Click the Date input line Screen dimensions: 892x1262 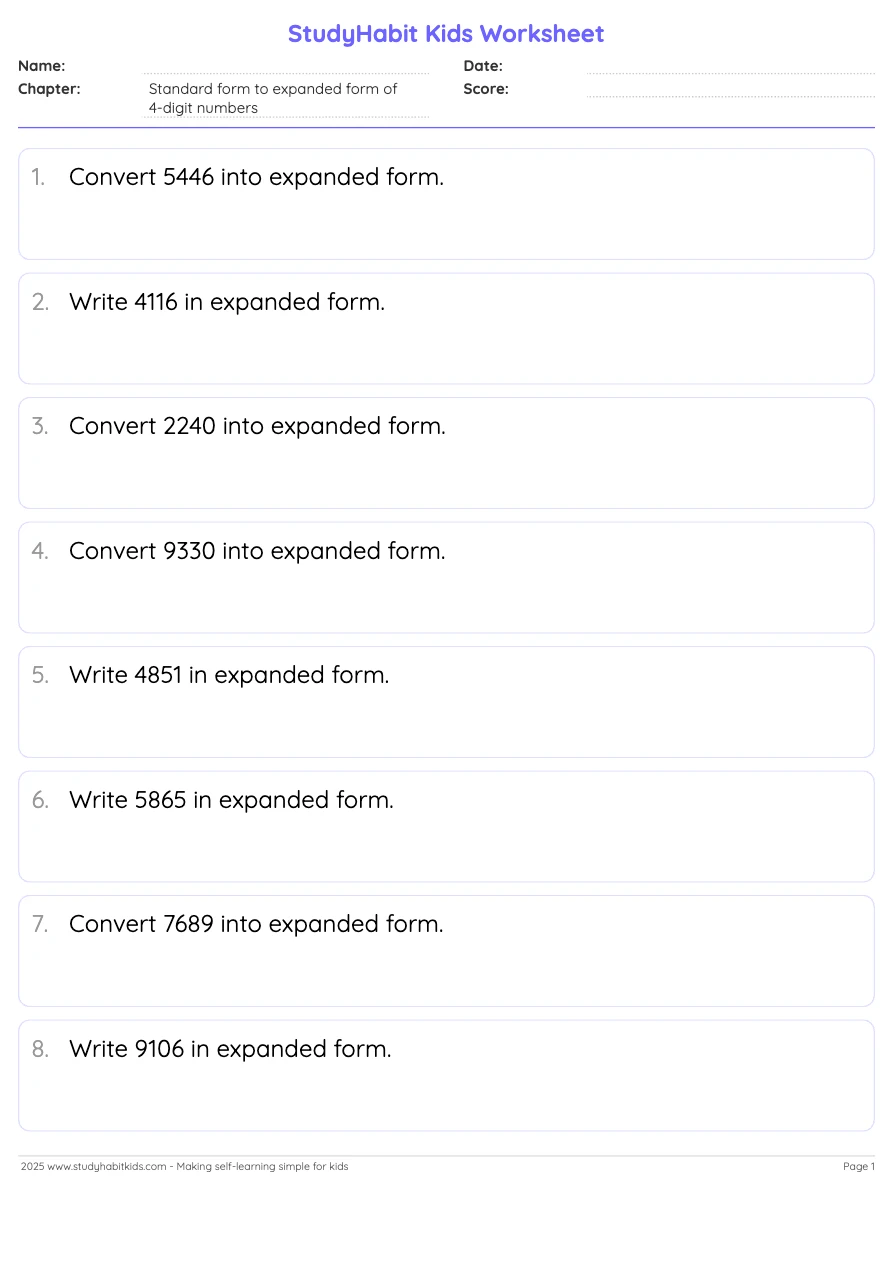coord(729,68)
